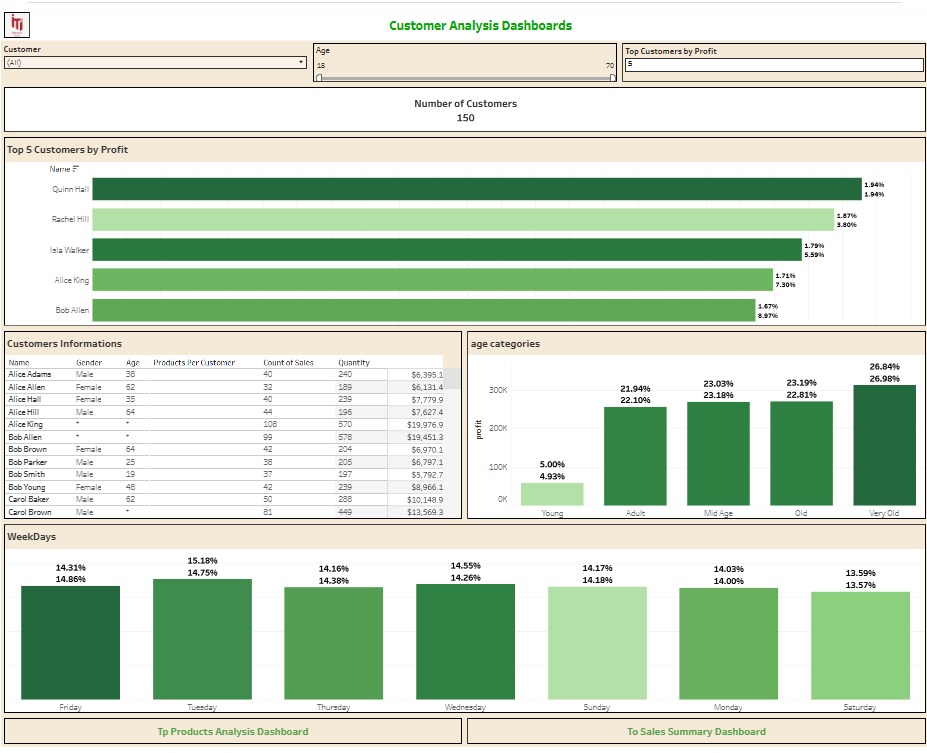927x753 pixels.
Task: Click the Top Customers by Profit input field
Action: [x=774, y=64]
